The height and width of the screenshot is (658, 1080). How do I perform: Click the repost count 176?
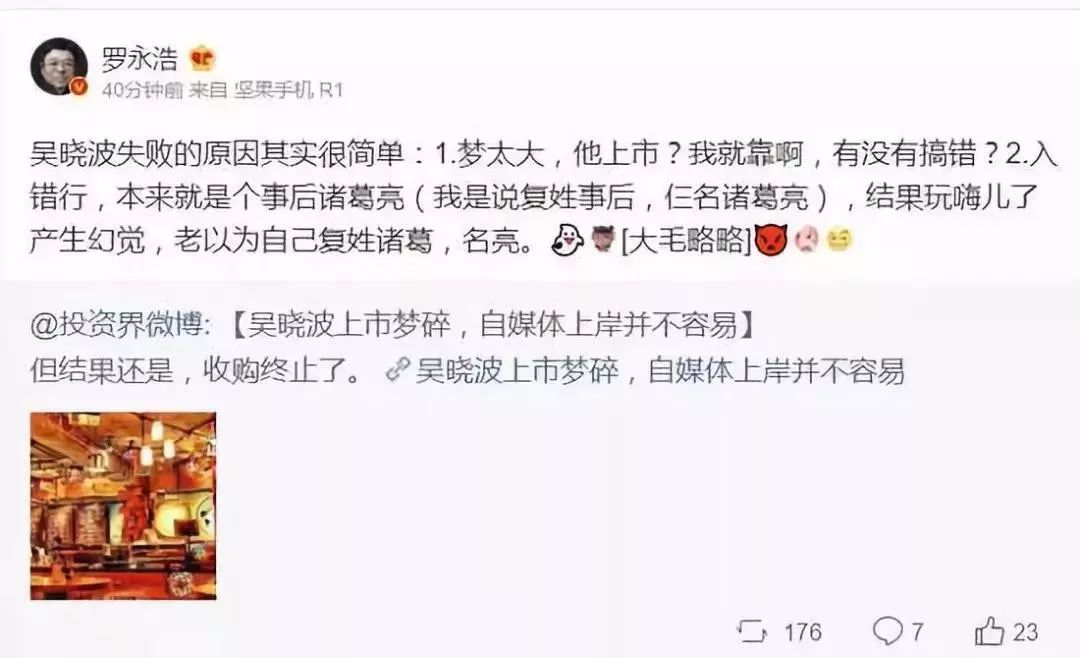803,632
